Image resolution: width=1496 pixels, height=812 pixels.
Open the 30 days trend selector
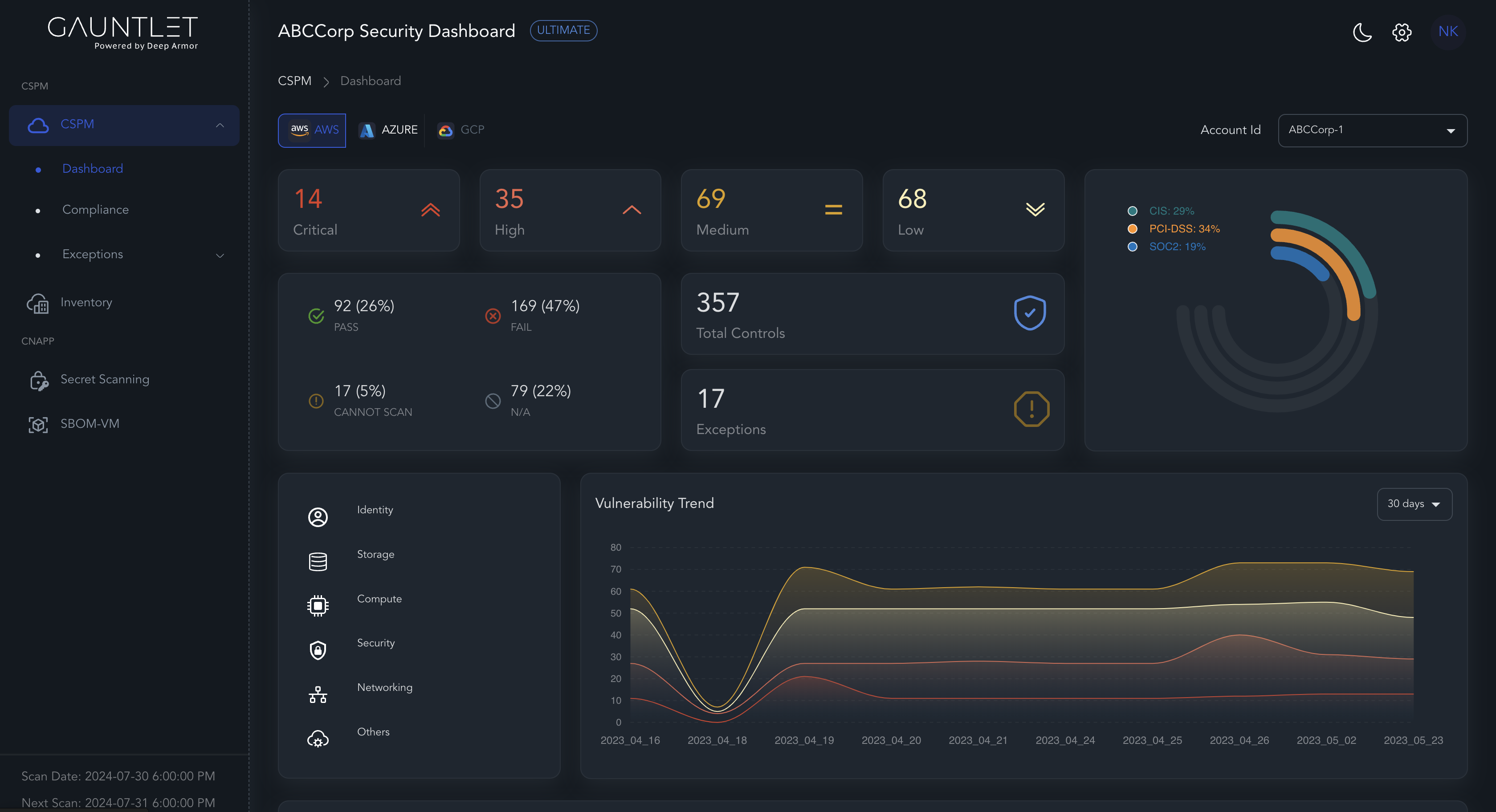pyautogui.click(x=1414, y=504)
